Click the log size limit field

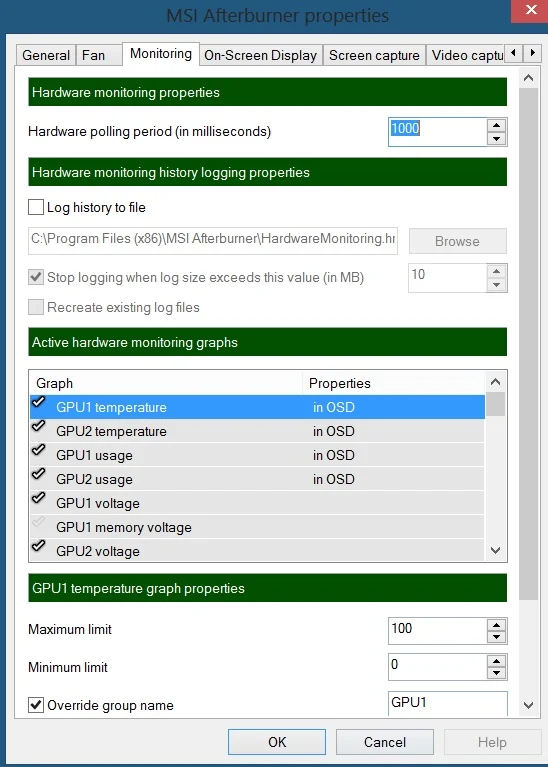click(447, 277)
